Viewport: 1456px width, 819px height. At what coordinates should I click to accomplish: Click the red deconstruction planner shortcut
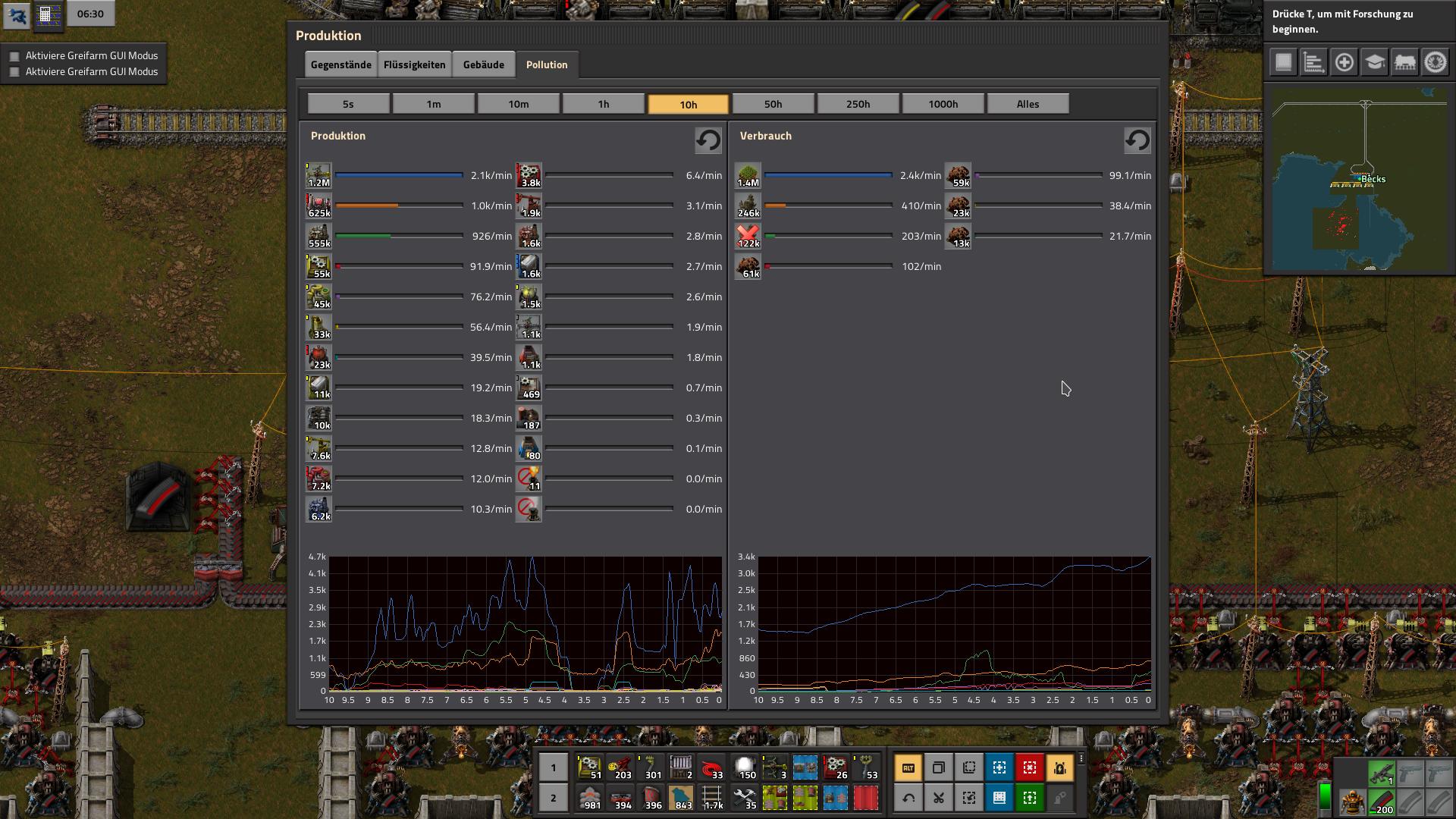(x=1029, y=767)
